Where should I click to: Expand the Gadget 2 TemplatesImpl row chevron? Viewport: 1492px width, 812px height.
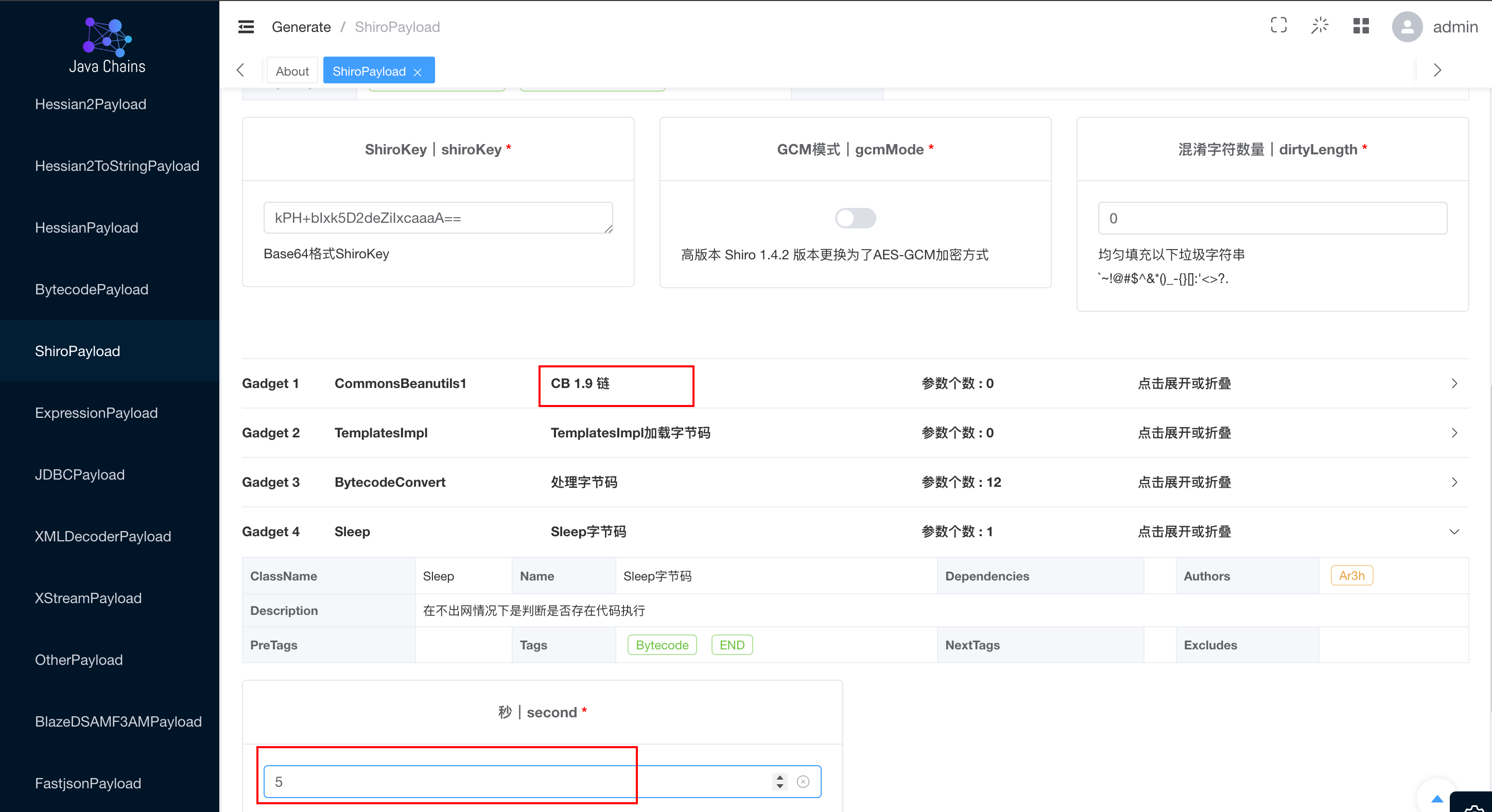[x=1454, y=433]
